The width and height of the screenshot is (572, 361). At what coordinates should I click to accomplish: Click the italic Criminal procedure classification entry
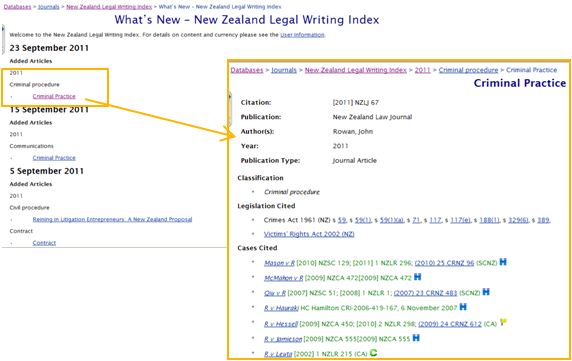(292, 192)
